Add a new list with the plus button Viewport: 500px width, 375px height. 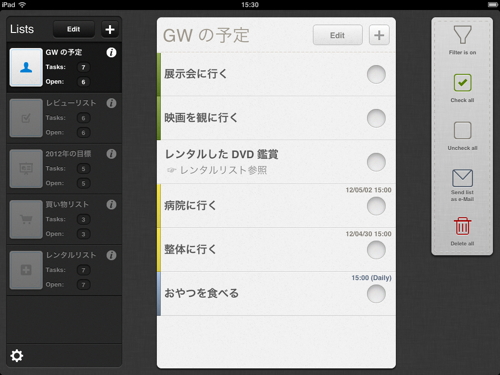tap(110, 29)
